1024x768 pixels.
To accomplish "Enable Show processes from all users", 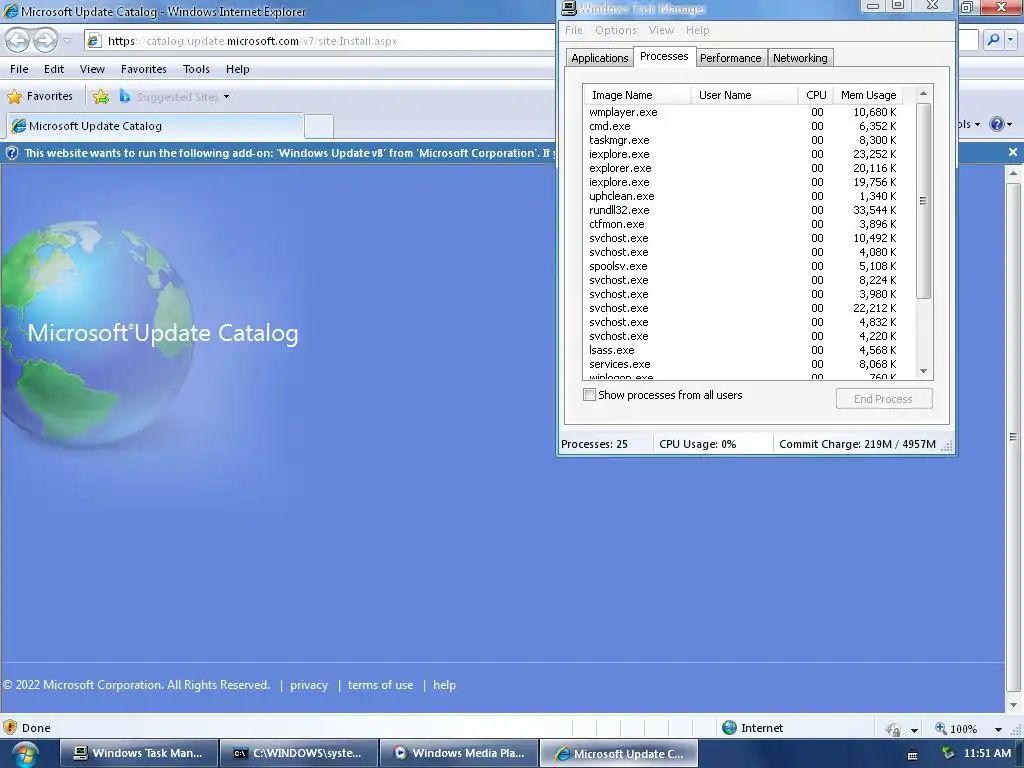I will [589, 395].
